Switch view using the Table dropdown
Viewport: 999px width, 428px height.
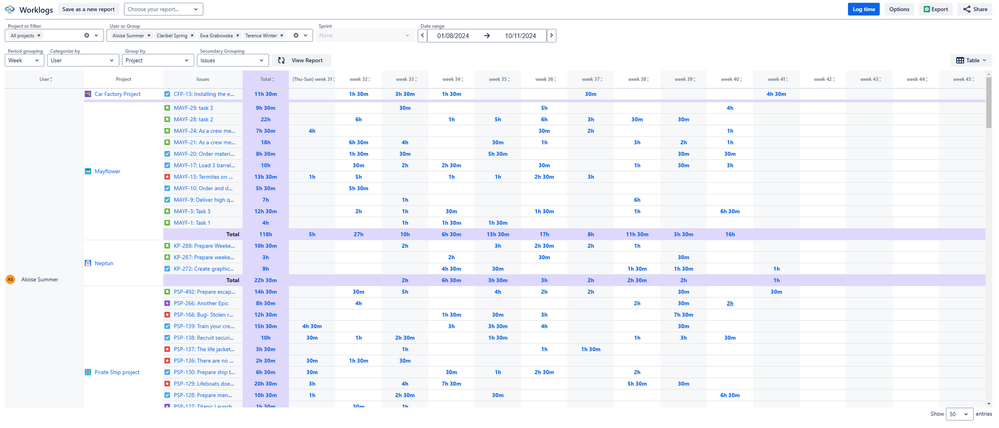tap(971, 61)
